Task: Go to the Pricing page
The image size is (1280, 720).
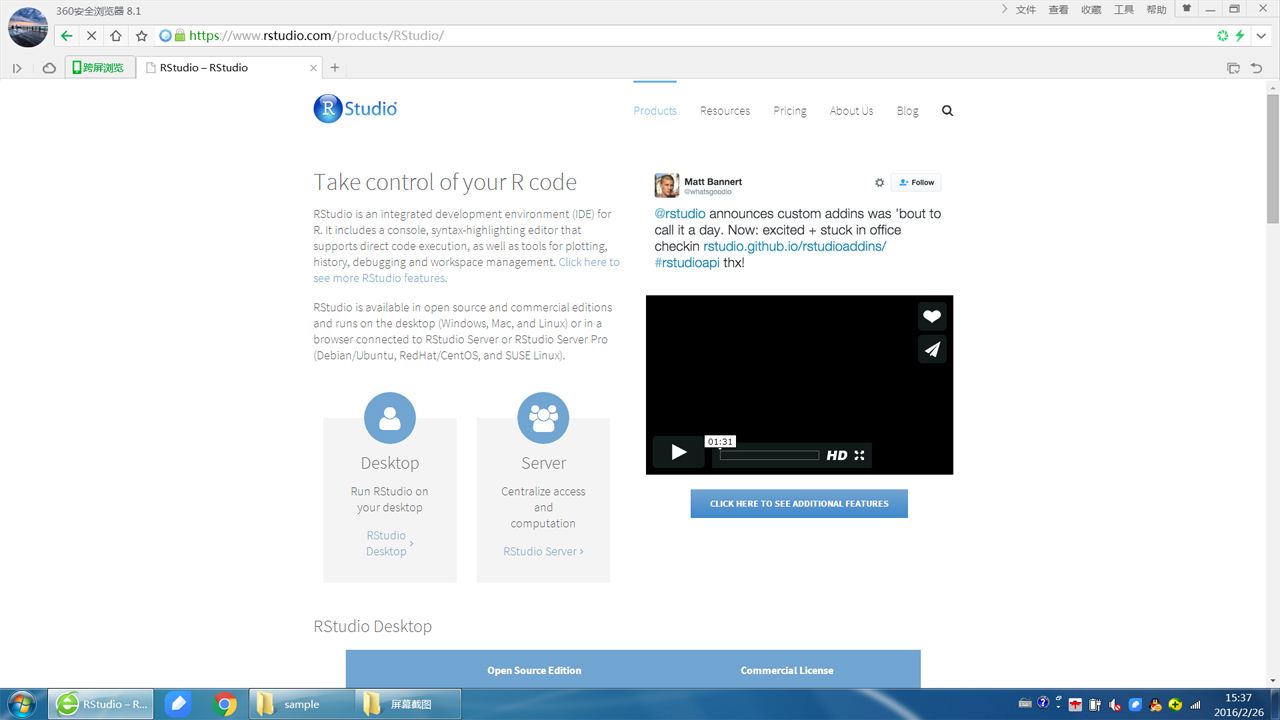Action: 790,111
